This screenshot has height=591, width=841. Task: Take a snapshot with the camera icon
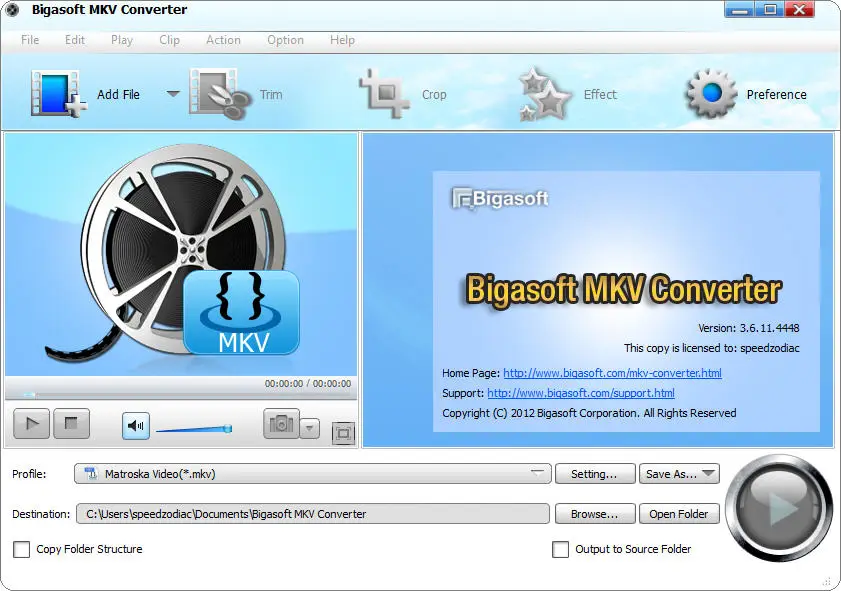[281, 424]
